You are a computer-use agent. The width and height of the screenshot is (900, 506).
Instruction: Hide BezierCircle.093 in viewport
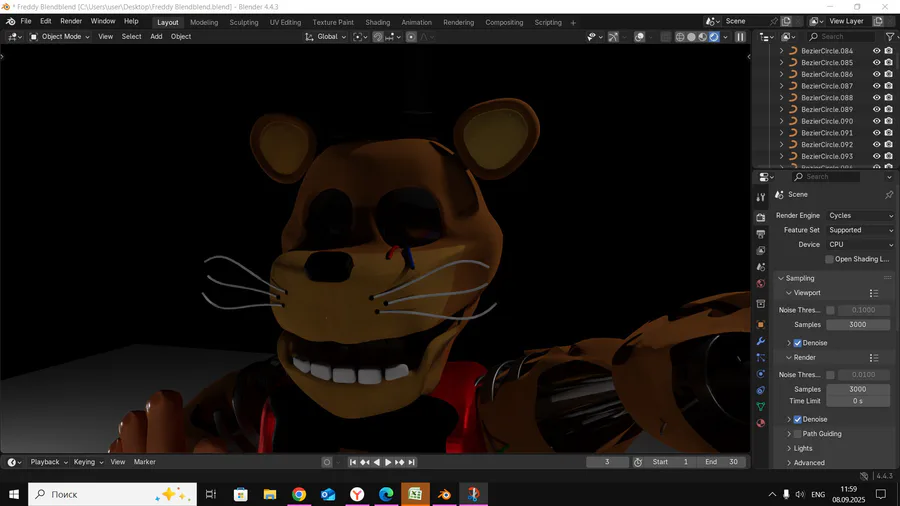[876, 156]
